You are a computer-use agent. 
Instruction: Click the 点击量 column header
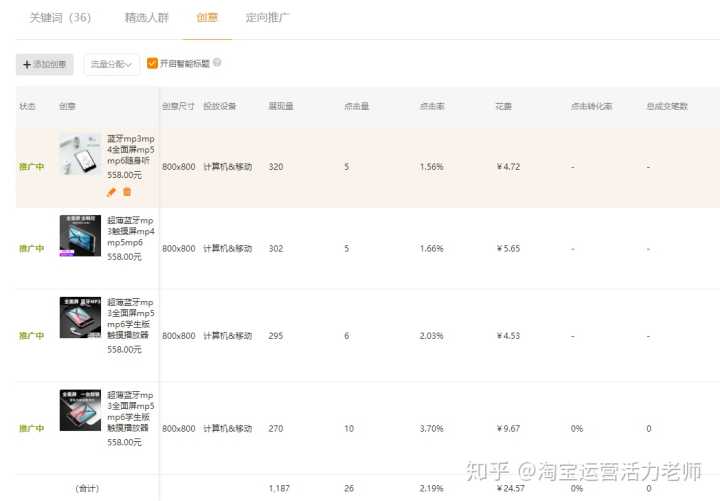(x=357, y=106)
